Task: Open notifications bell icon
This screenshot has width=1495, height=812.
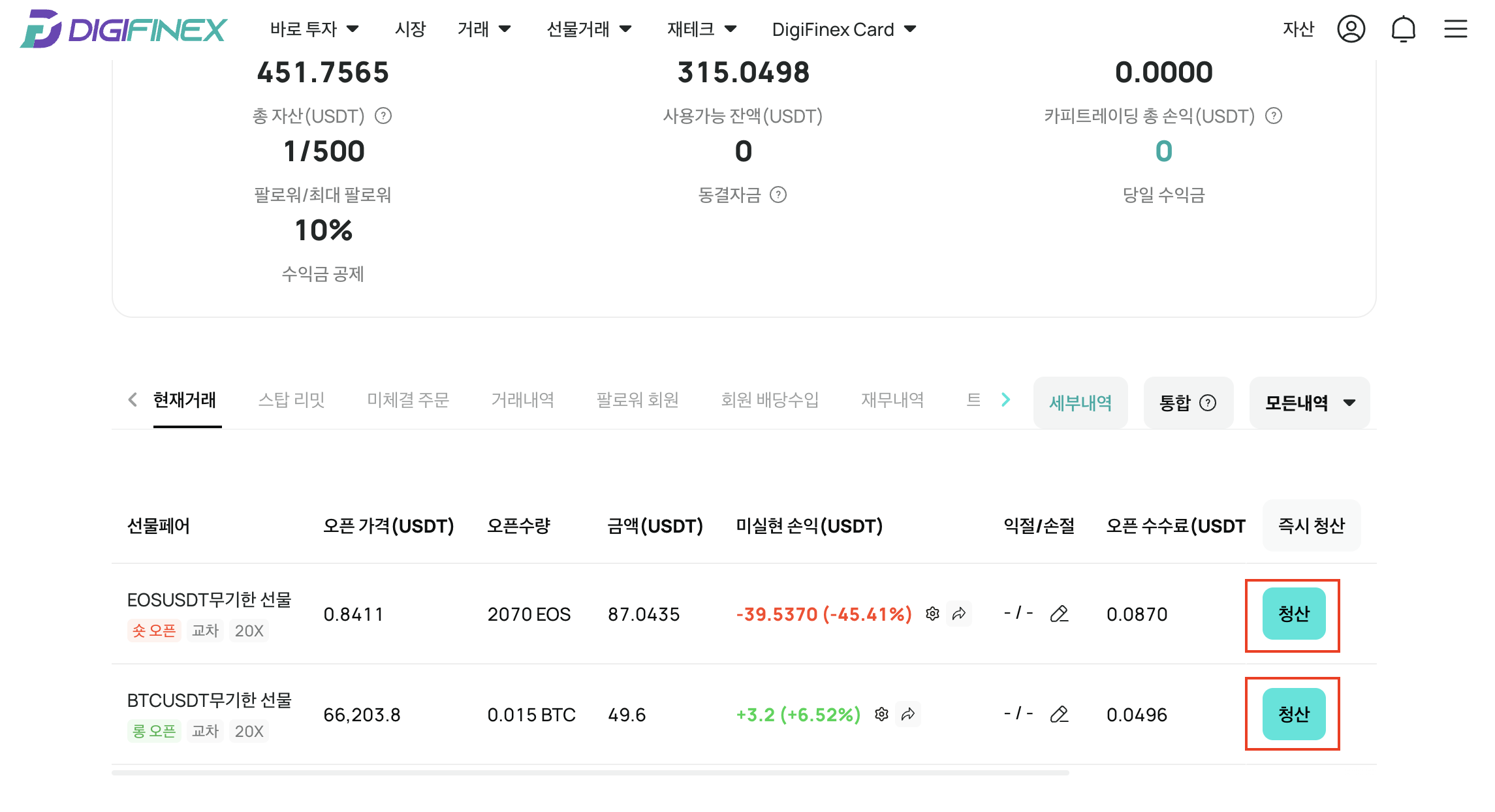Action: point(1403,29)
